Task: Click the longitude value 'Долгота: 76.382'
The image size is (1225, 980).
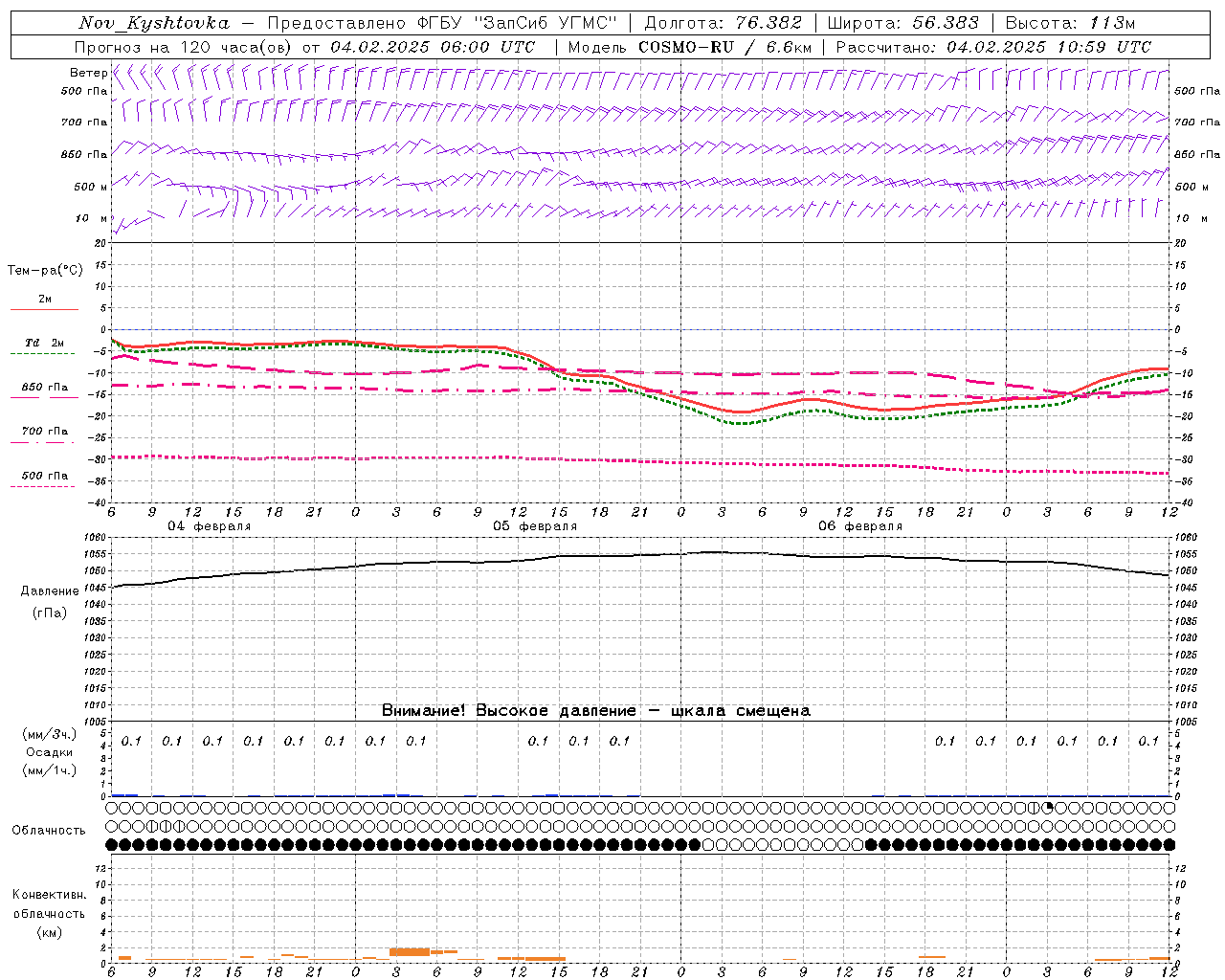Action: [x=723, y=23]
